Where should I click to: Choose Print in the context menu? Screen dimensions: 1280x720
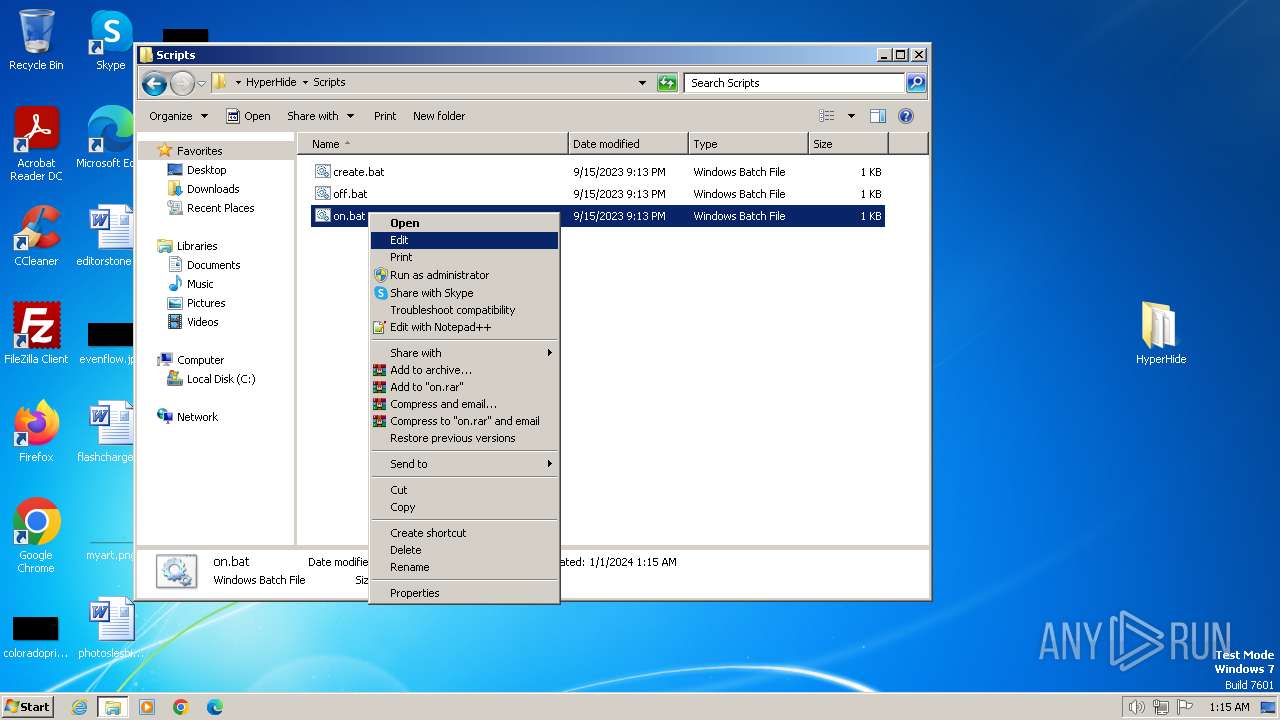pos(464,257)
